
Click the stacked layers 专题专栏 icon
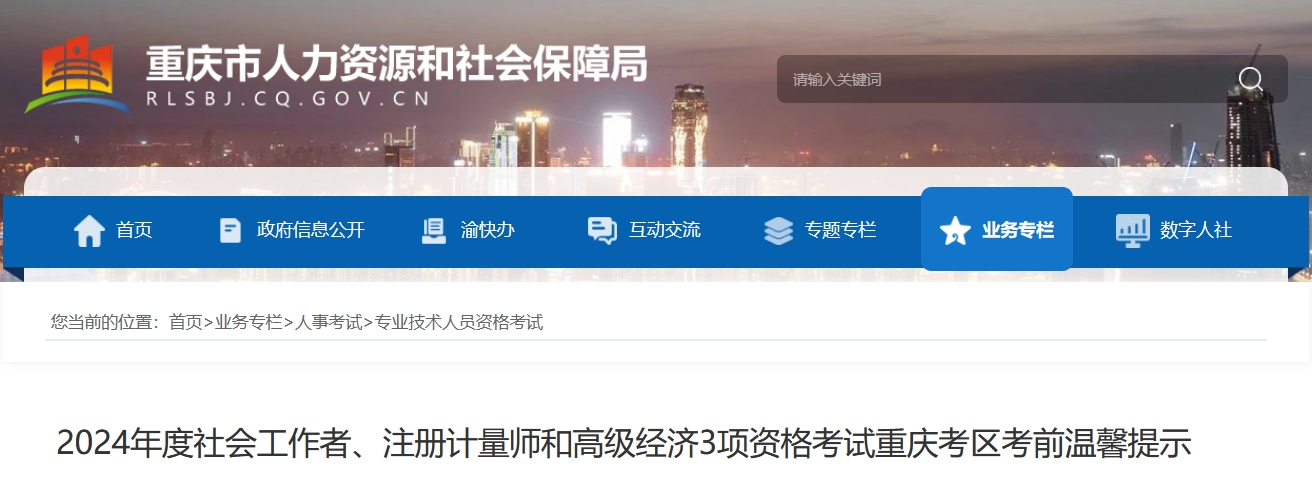pyautogui.click(x=778, y=230)
